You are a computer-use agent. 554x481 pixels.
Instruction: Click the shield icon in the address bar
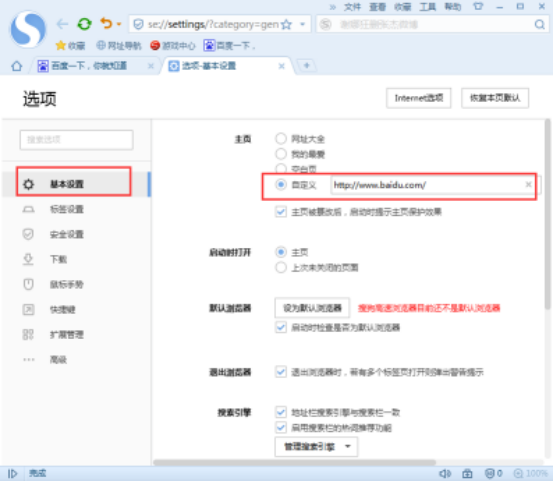click(138, 24)
